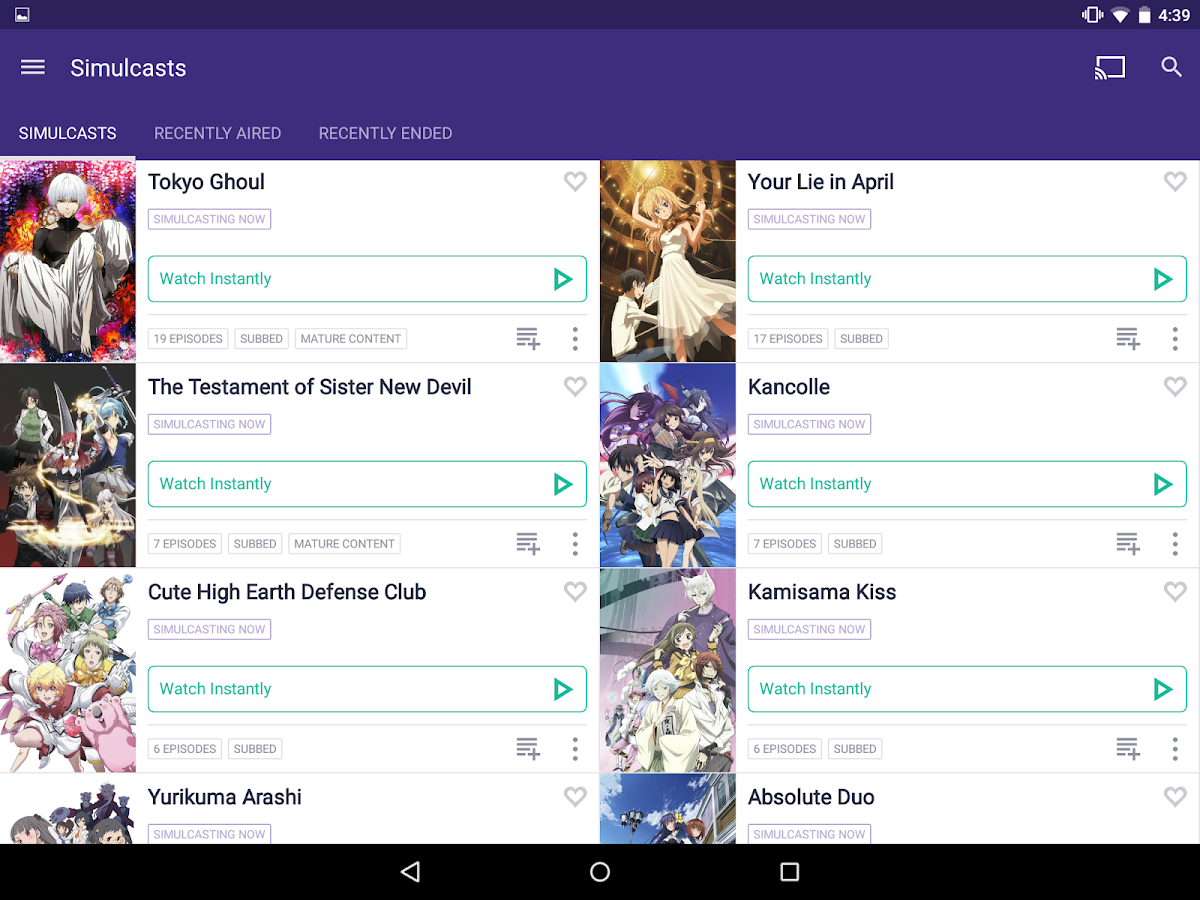Image resolution: width=1200 pixels, height=900 pixels.
Task: Toggle the Kancolle favorite heart
Action: click(x=1175, y=387)
